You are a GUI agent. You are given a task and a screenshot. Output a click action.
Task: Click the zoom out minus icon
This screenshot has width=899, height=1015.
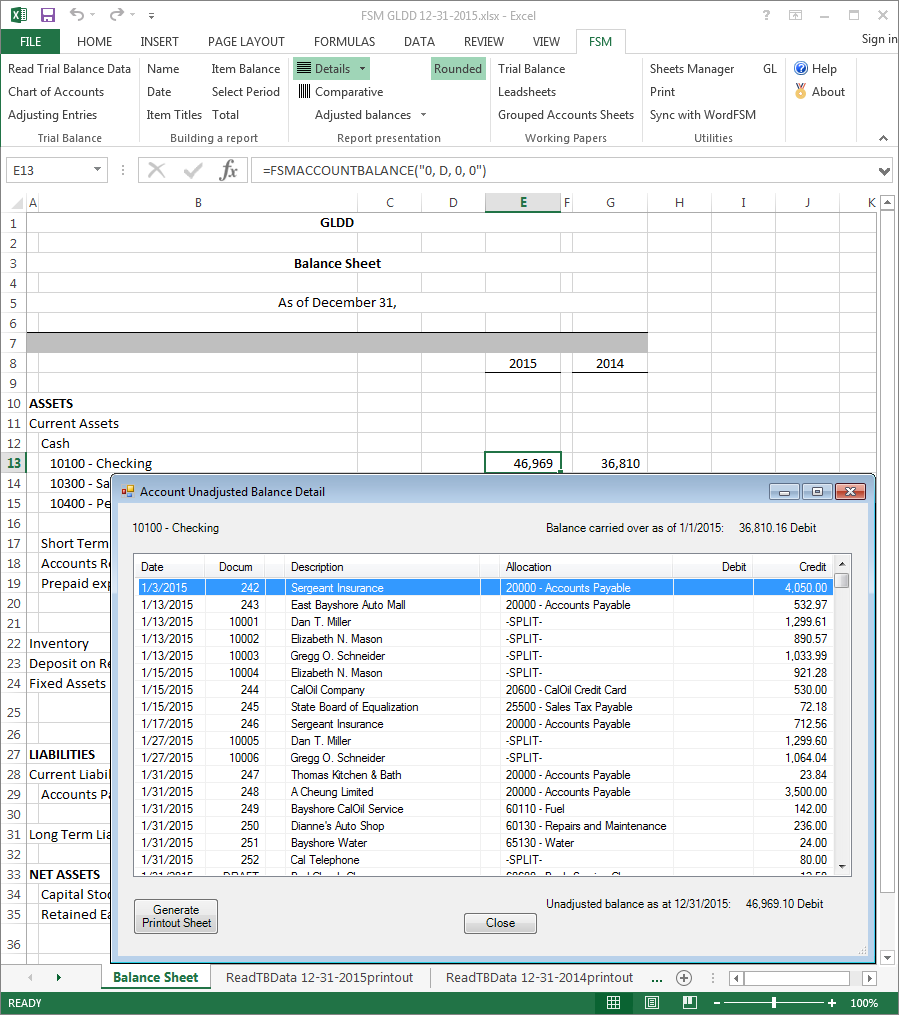[x=716, y=1003]
